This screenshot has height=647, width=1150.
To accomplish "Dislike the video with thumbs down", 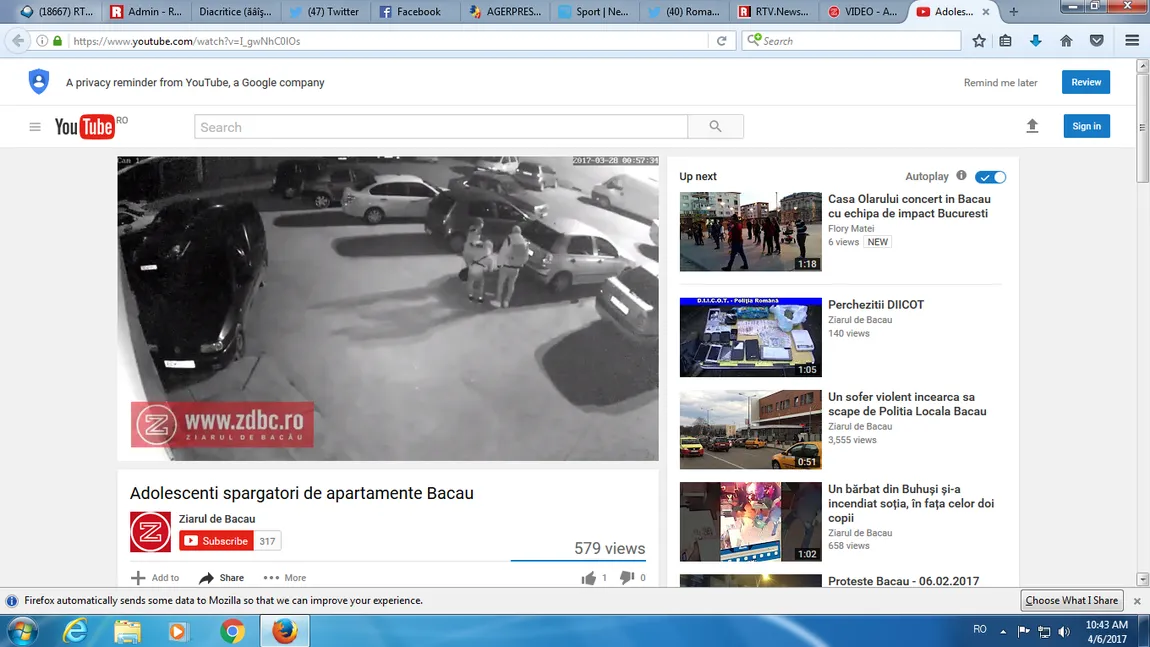I will pyautogui.click(x=626, y=578).
